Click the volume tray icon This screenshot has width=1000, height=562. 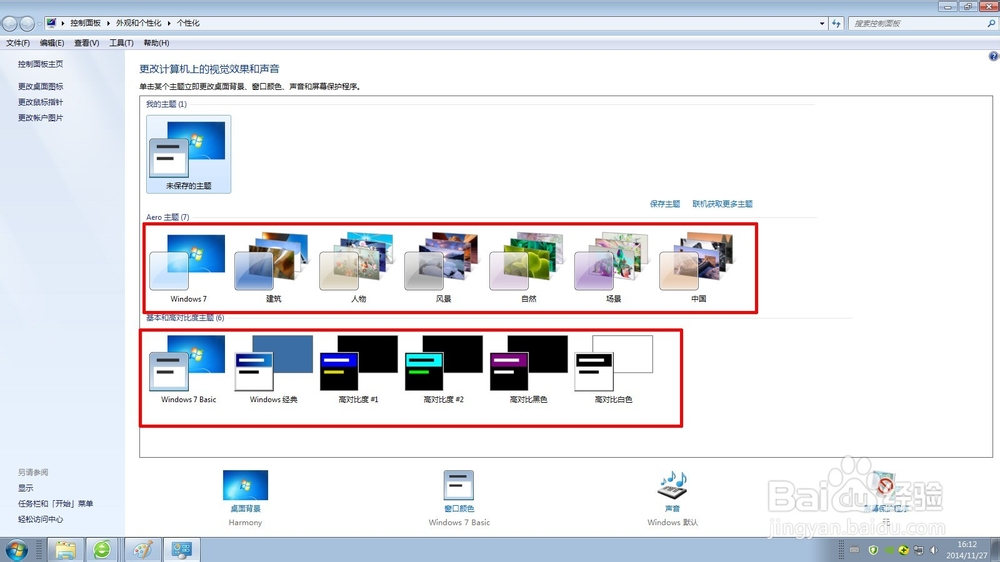[934, 550]
